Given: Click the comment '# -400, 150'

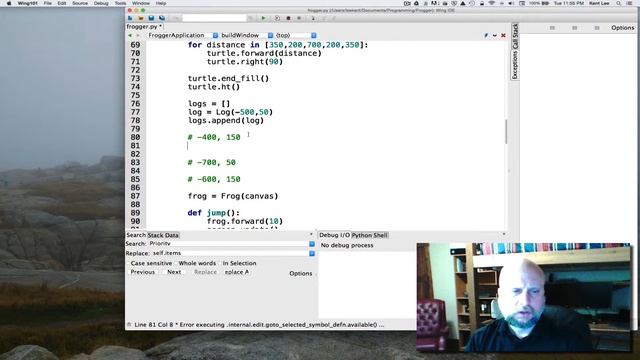Looking at the screenshot, I should point(214,137).
